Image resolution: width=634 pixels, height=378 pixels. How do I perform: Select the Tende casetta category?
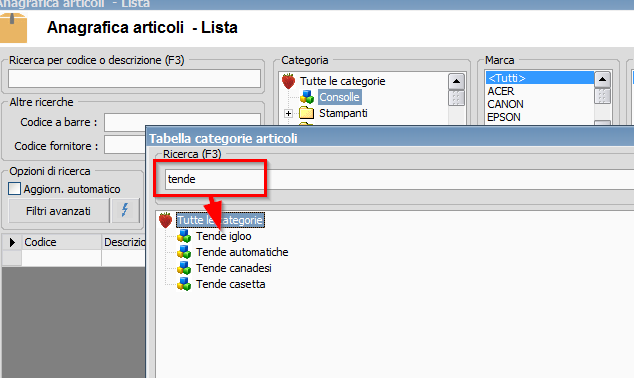230,284
